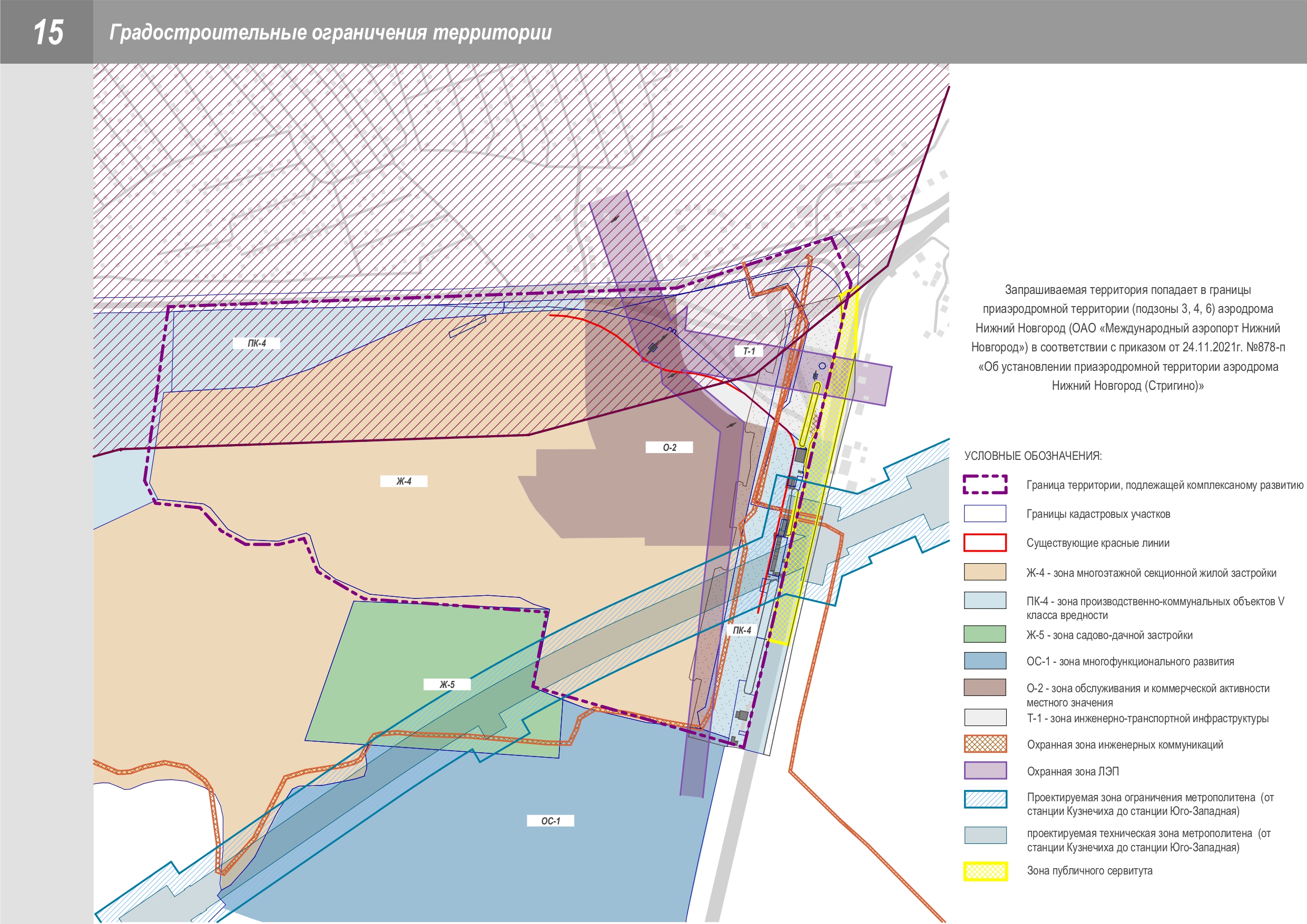Click the dashed purple boundary legend symbol
This screenshot has height=924, width=1307.
(x=985, y=485)
